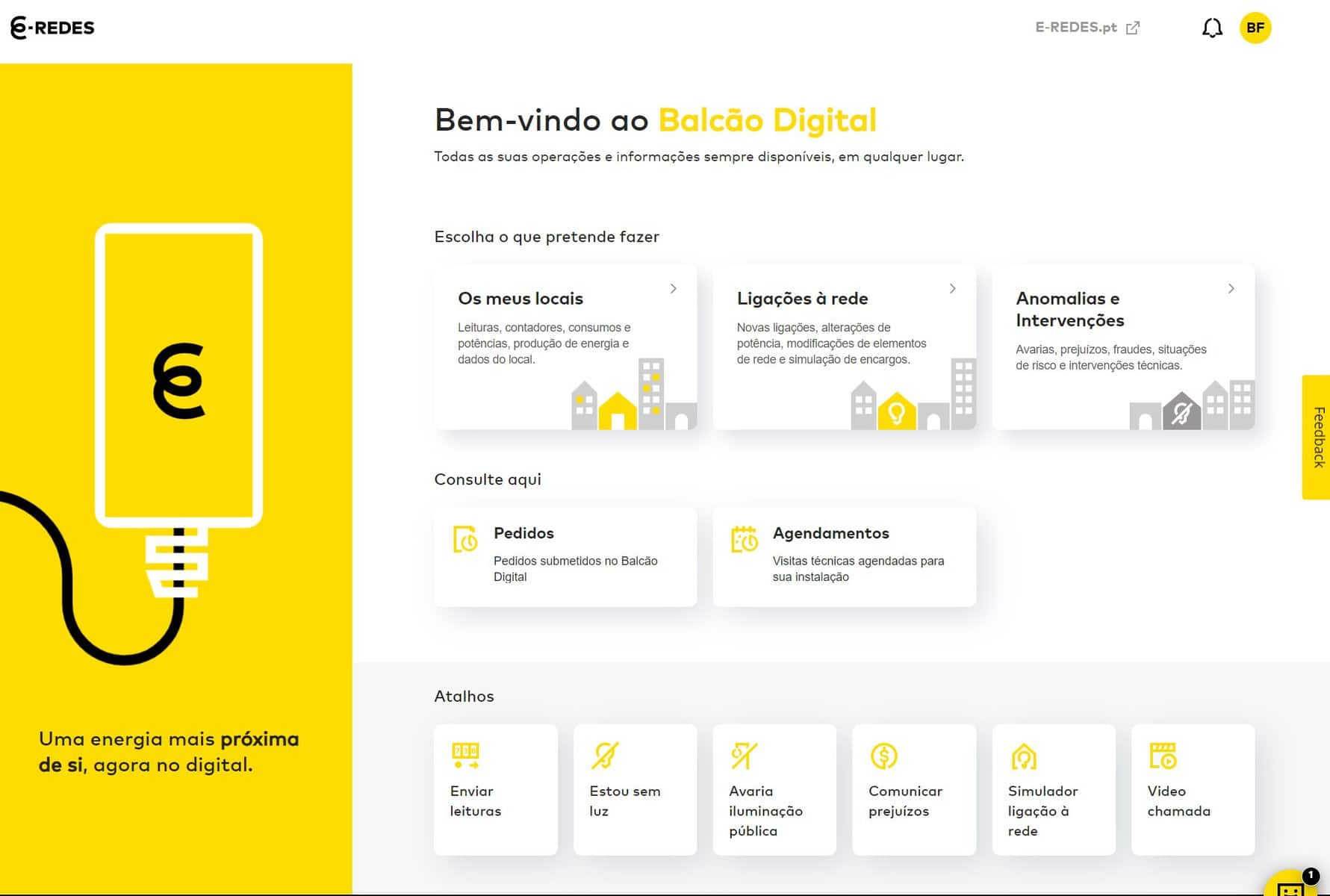Open the Avaria iluminação pública shortcut label

(765, 811)
